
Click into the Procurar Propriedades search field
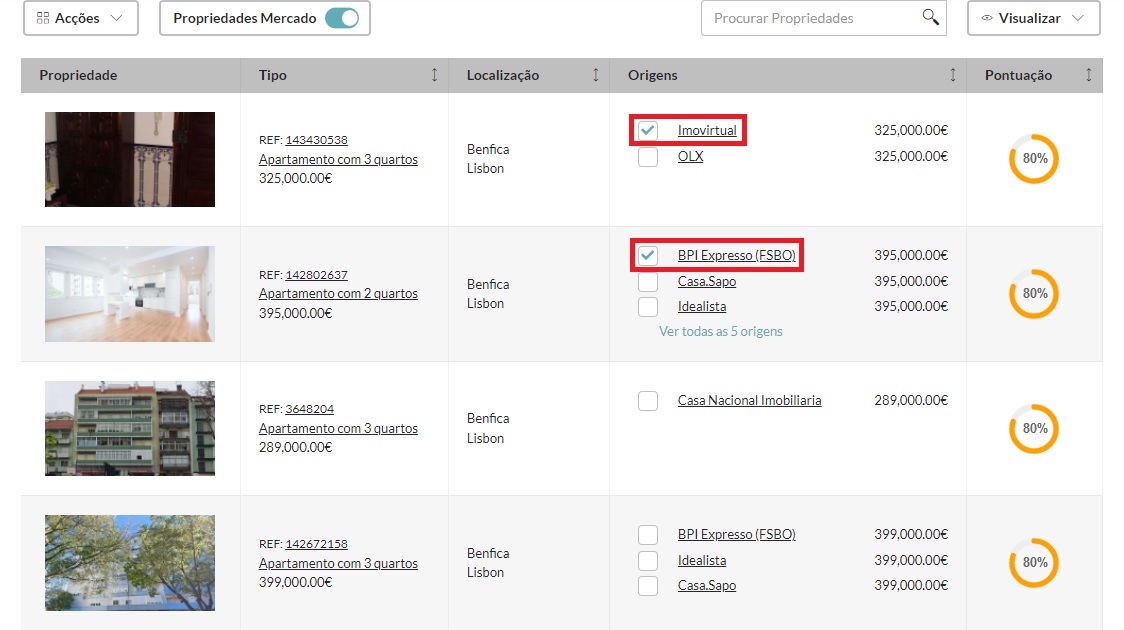[x=810, y=18]
